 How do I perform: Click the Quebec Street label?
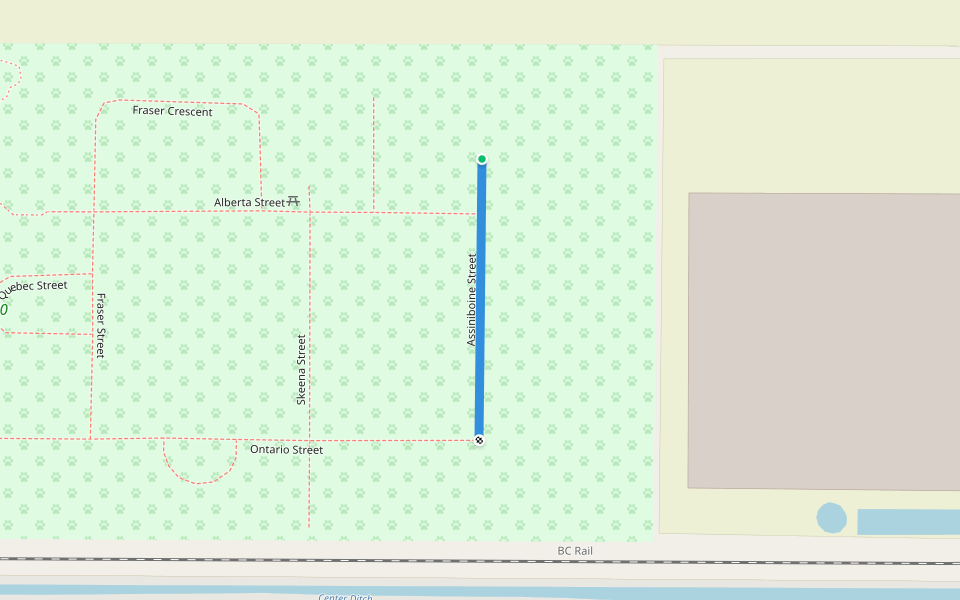tap(34, 287)
